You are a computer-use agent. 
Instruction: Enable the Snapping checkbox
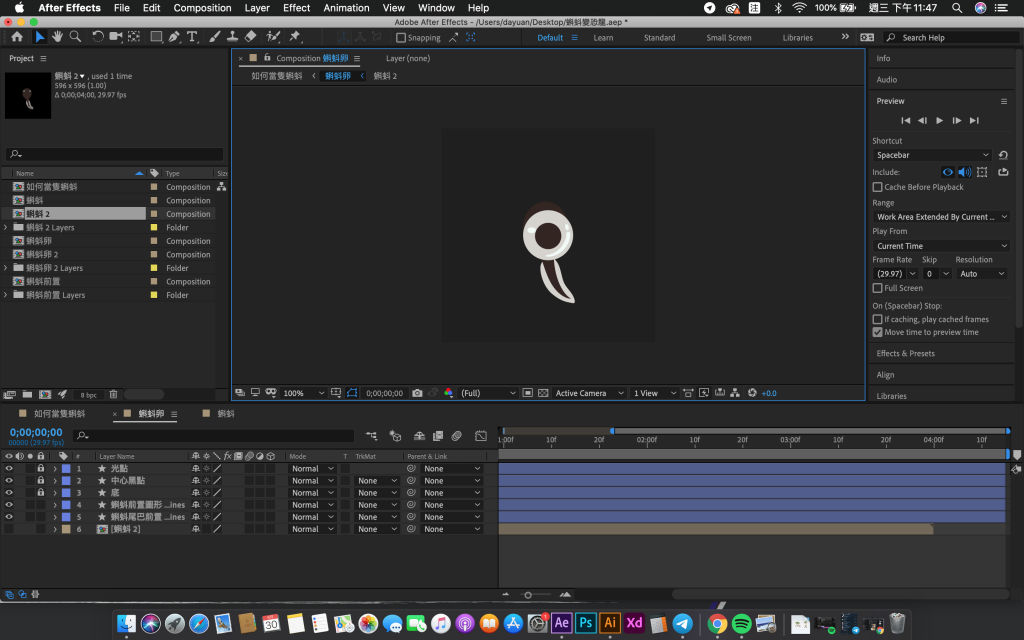click(x=401, y=38)
